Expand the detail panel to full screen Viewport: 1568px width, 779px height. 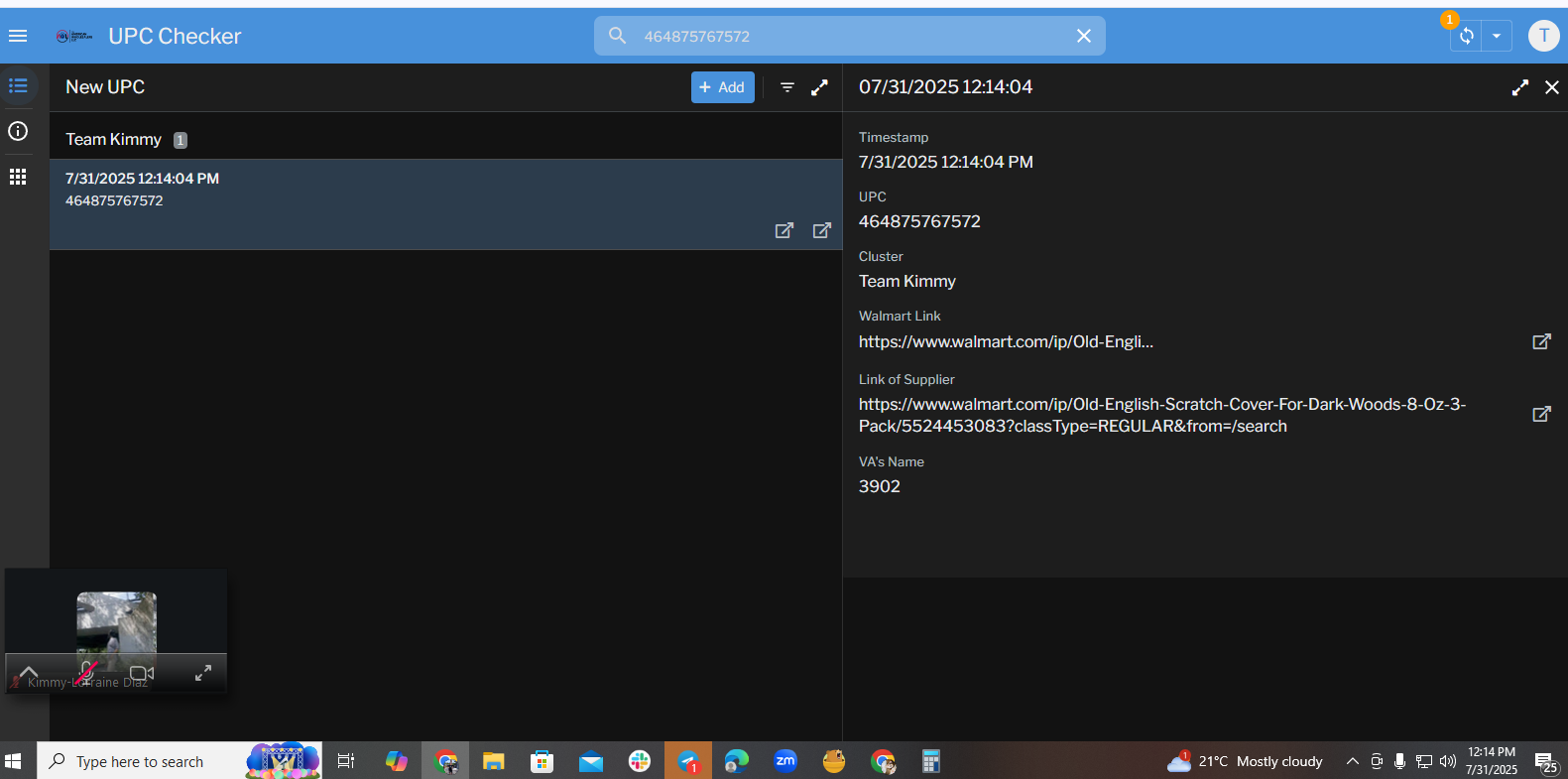(x=1520, y=87)
